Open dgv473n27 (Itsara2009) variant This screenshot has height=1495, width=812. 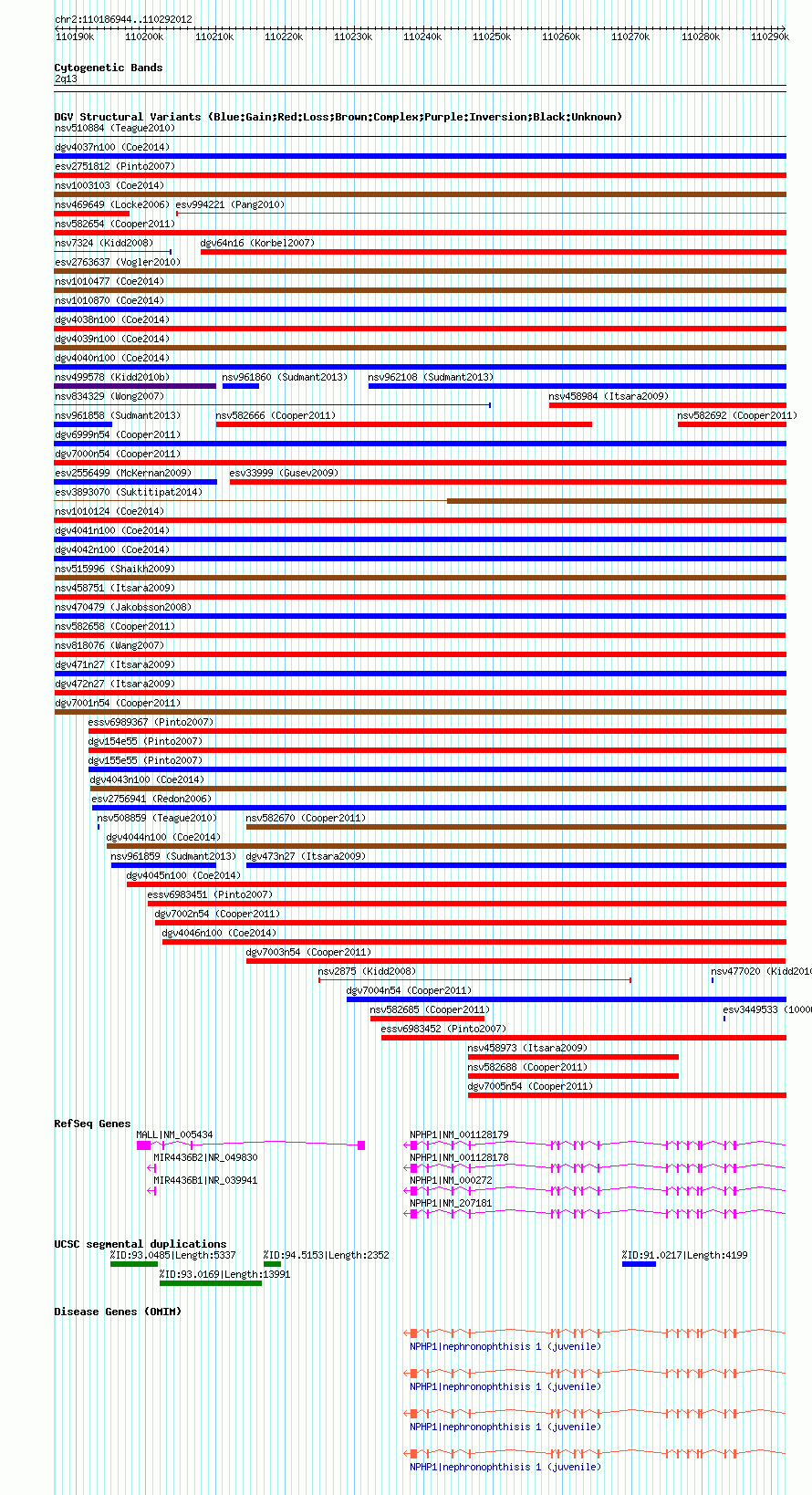click(x=306, y=856)
